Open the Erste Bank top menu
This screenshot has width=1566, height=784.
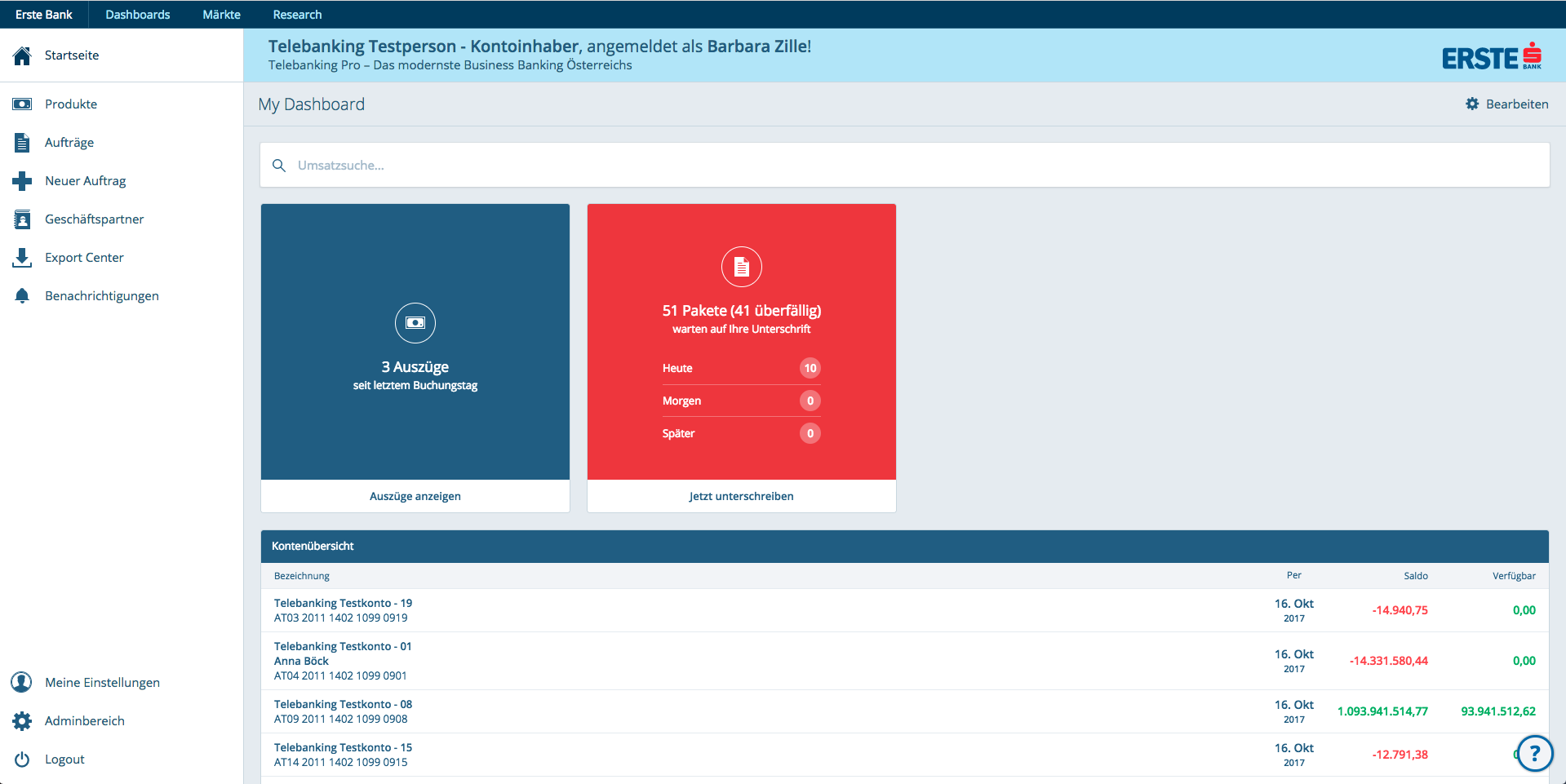click(44, 15)
